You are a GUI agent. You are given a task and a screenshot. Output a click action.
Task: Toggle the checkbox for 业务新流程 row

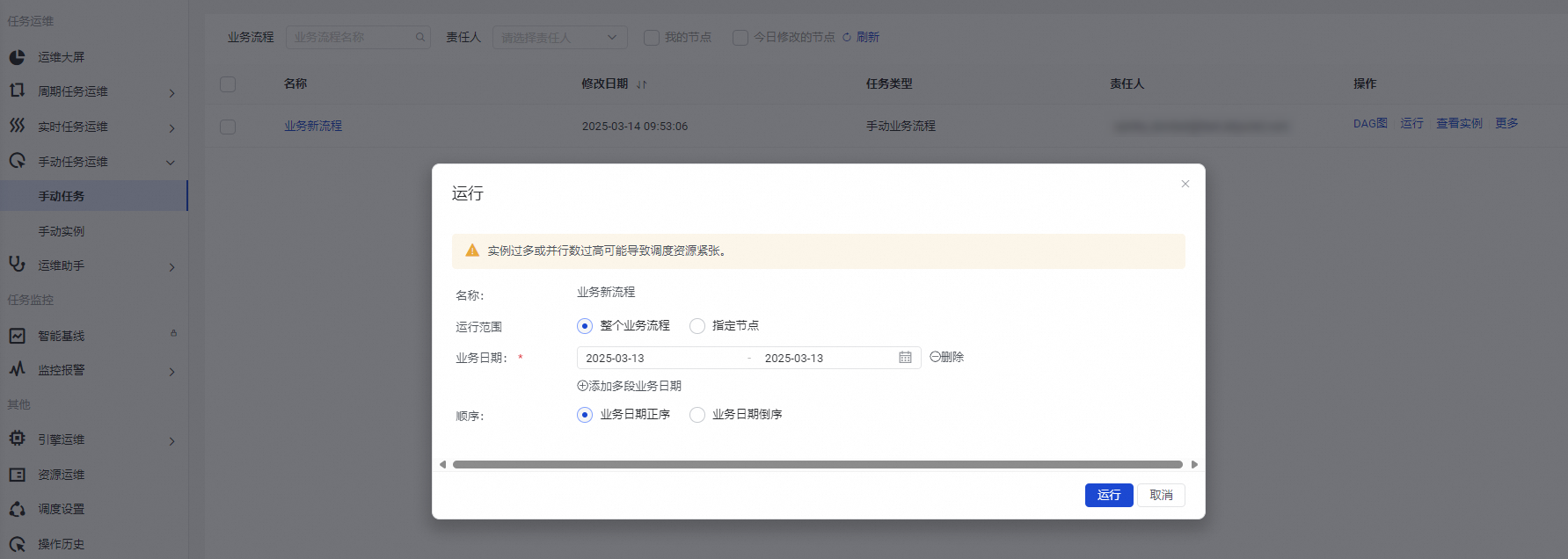coord(228,127)
